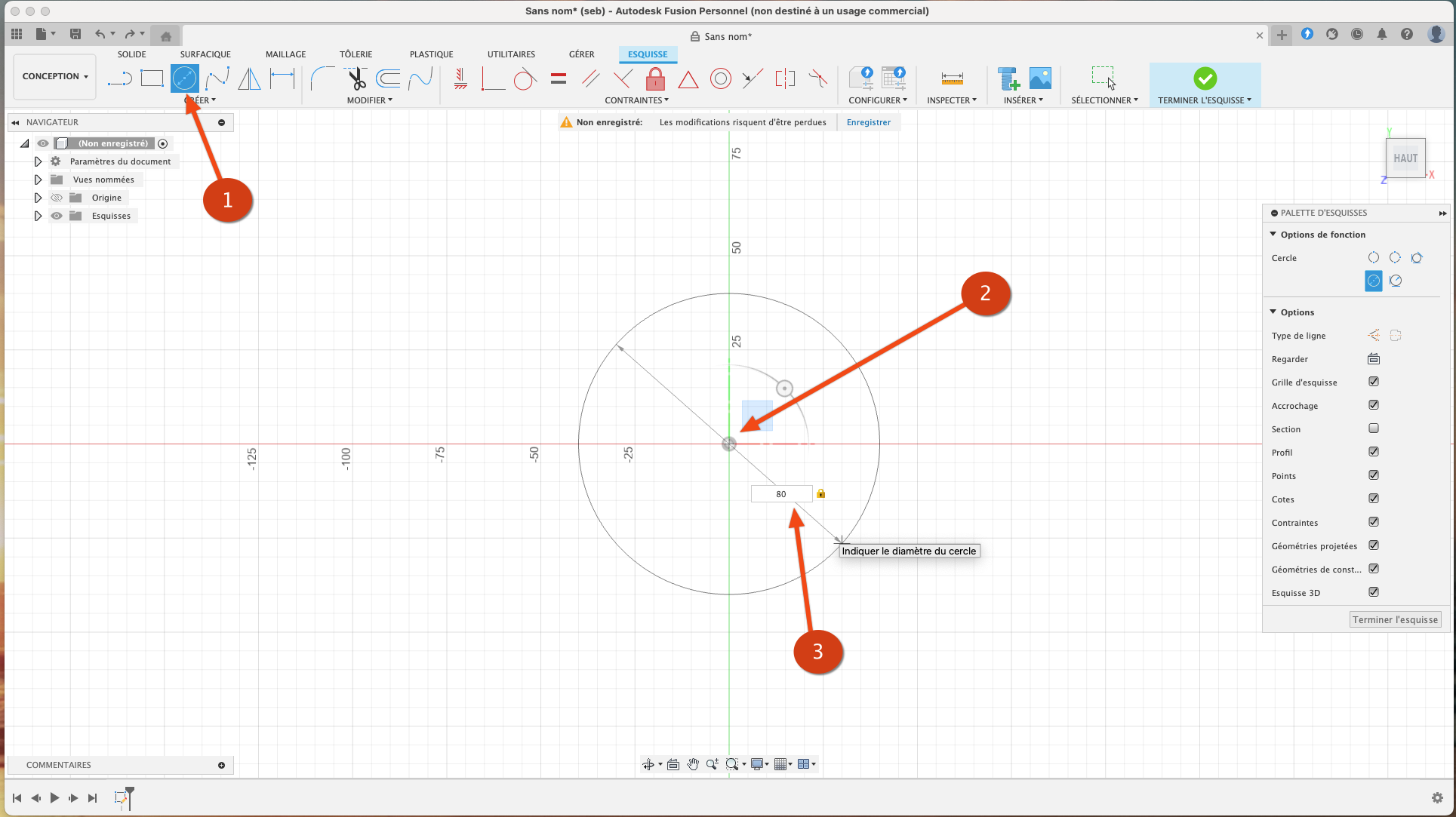Open the CONTRAINTES dropdown menu

636,100
